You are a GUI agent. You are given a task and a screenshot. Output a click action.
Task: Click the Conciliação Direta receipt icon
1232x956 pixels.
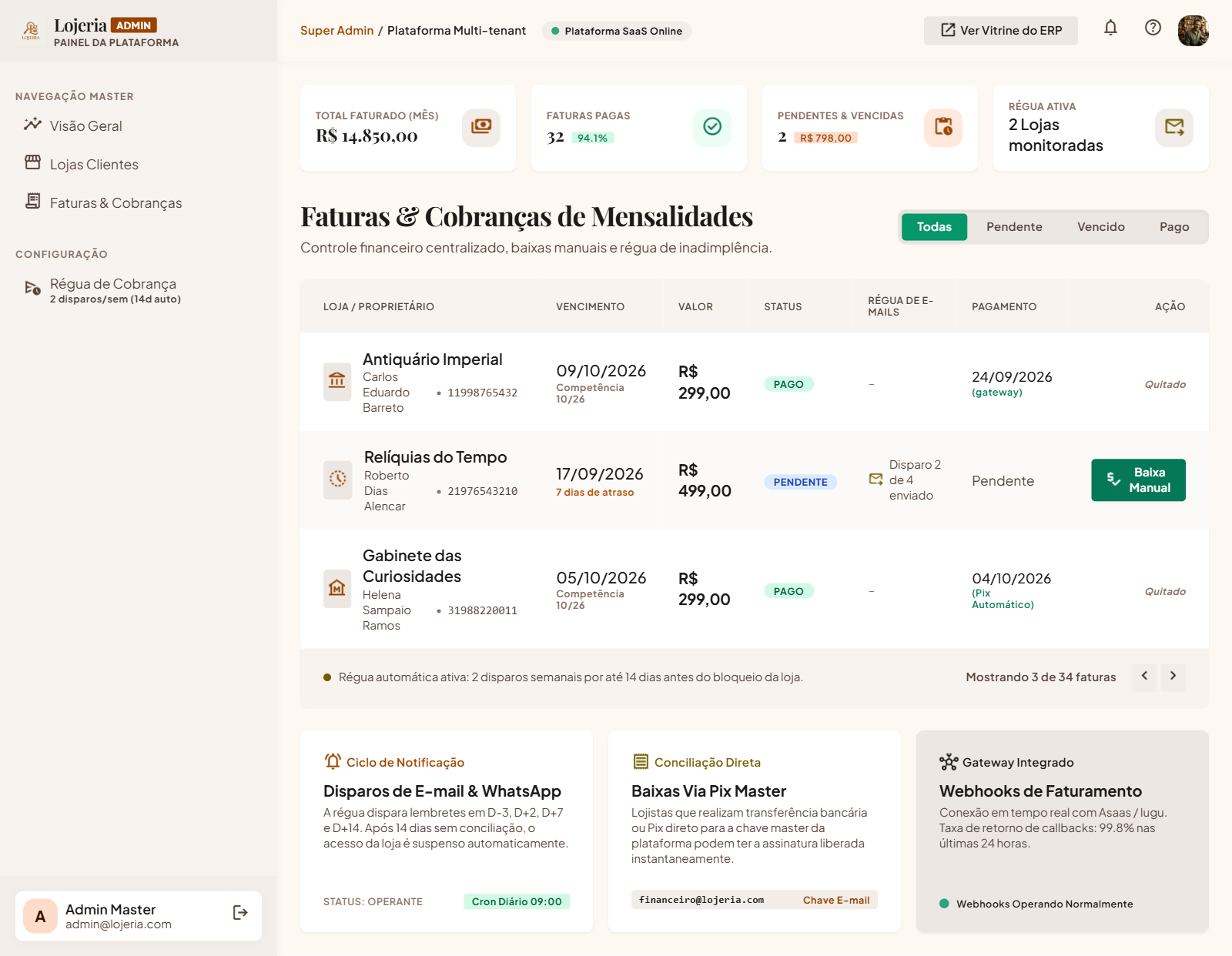click(641, 762)
